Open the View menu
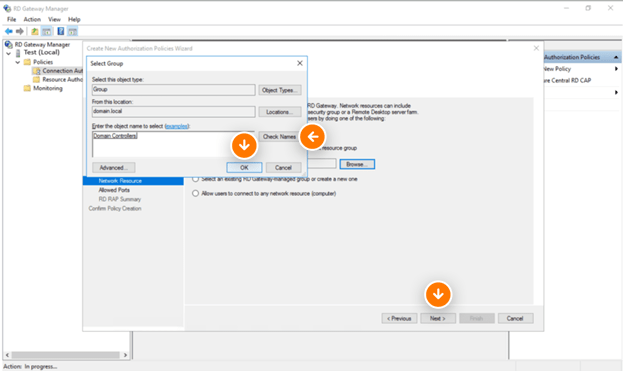The image size is (623, 371). tap(54, 19)
